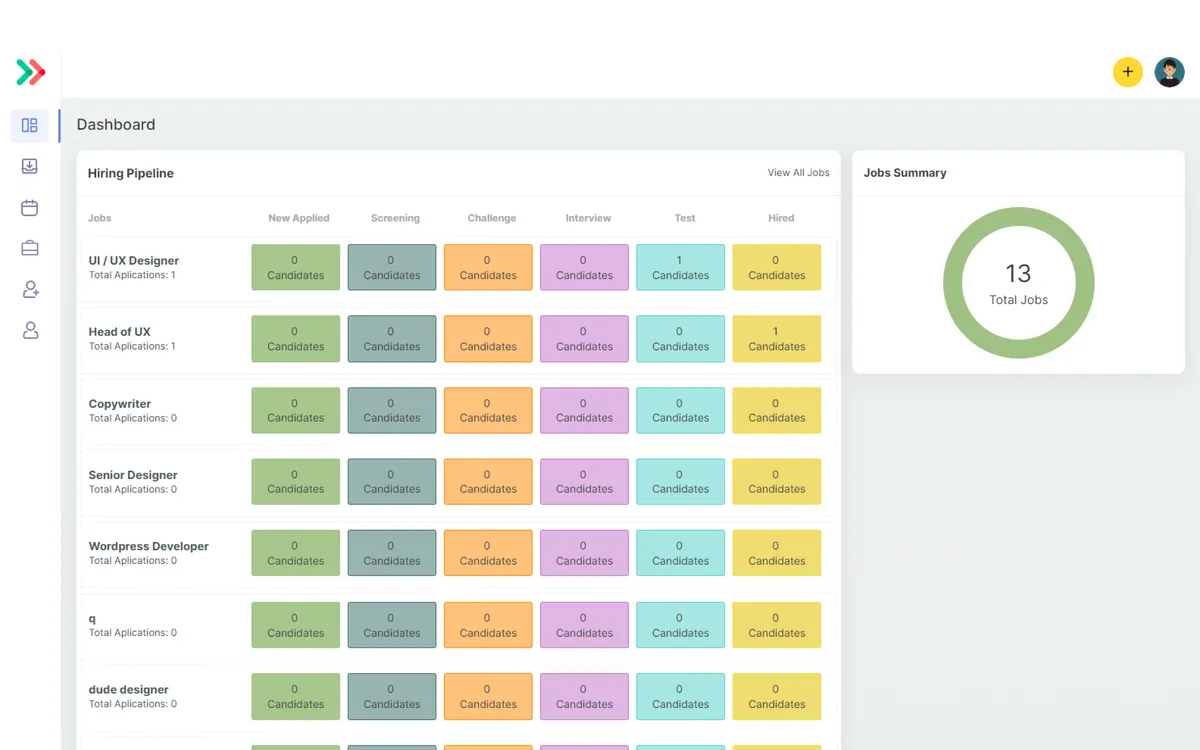
Task: Open the calendar sidebar icon
Action: pyautogui.click(x=30, y=207)
